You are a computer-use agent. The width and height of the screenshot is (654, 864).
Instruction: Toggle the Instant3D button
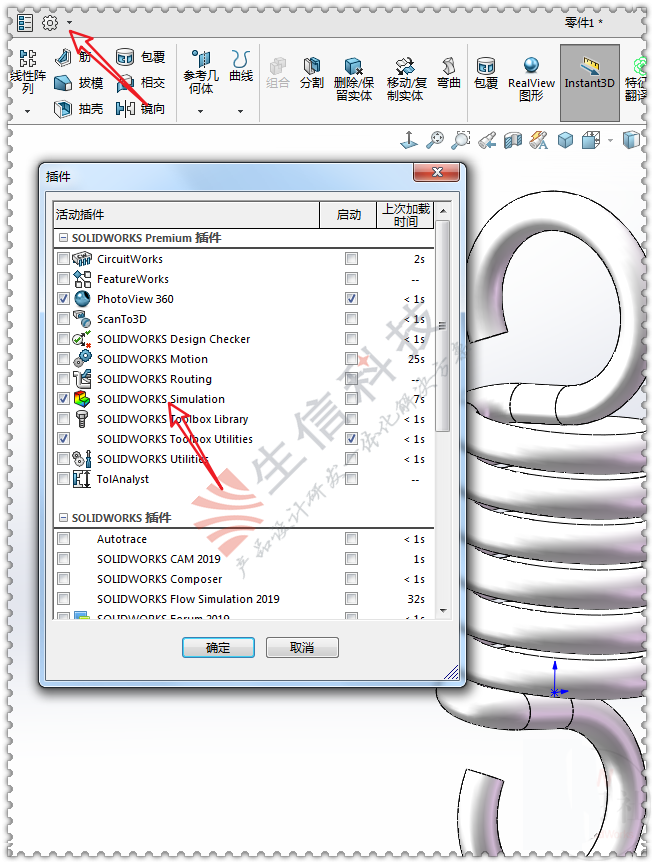click(590, 83)
